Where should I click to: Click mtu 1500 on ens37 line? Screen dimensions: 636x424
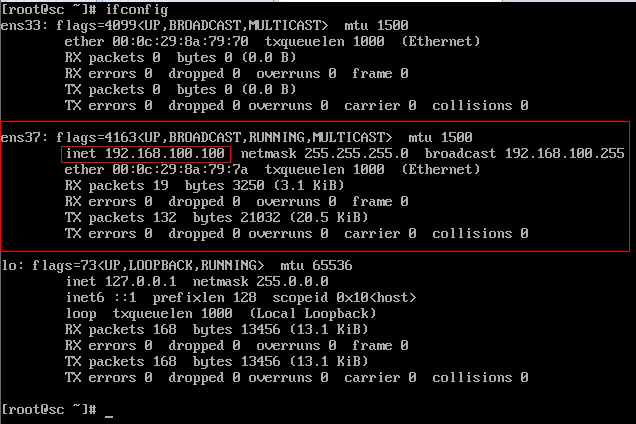point(440,137)
